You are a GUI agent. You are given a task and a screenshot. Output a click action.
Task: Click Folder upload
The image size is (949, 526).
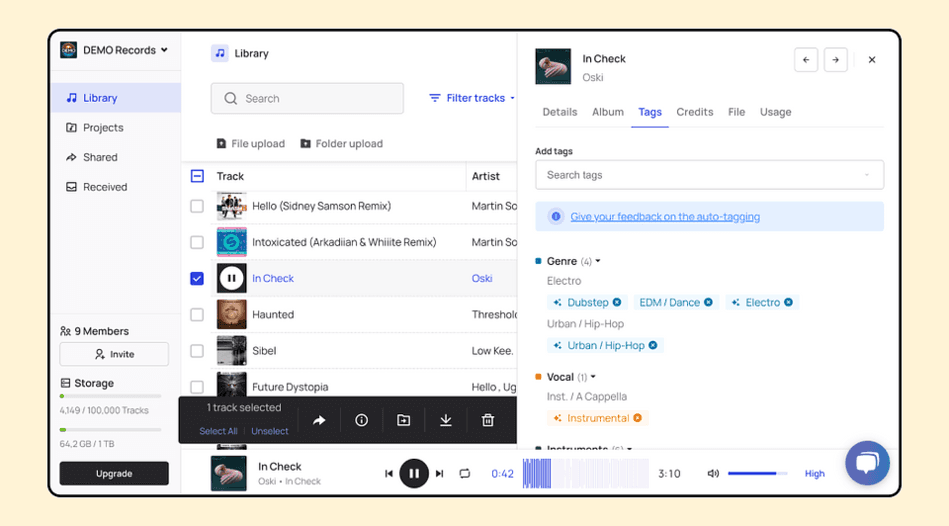[341, 143]
